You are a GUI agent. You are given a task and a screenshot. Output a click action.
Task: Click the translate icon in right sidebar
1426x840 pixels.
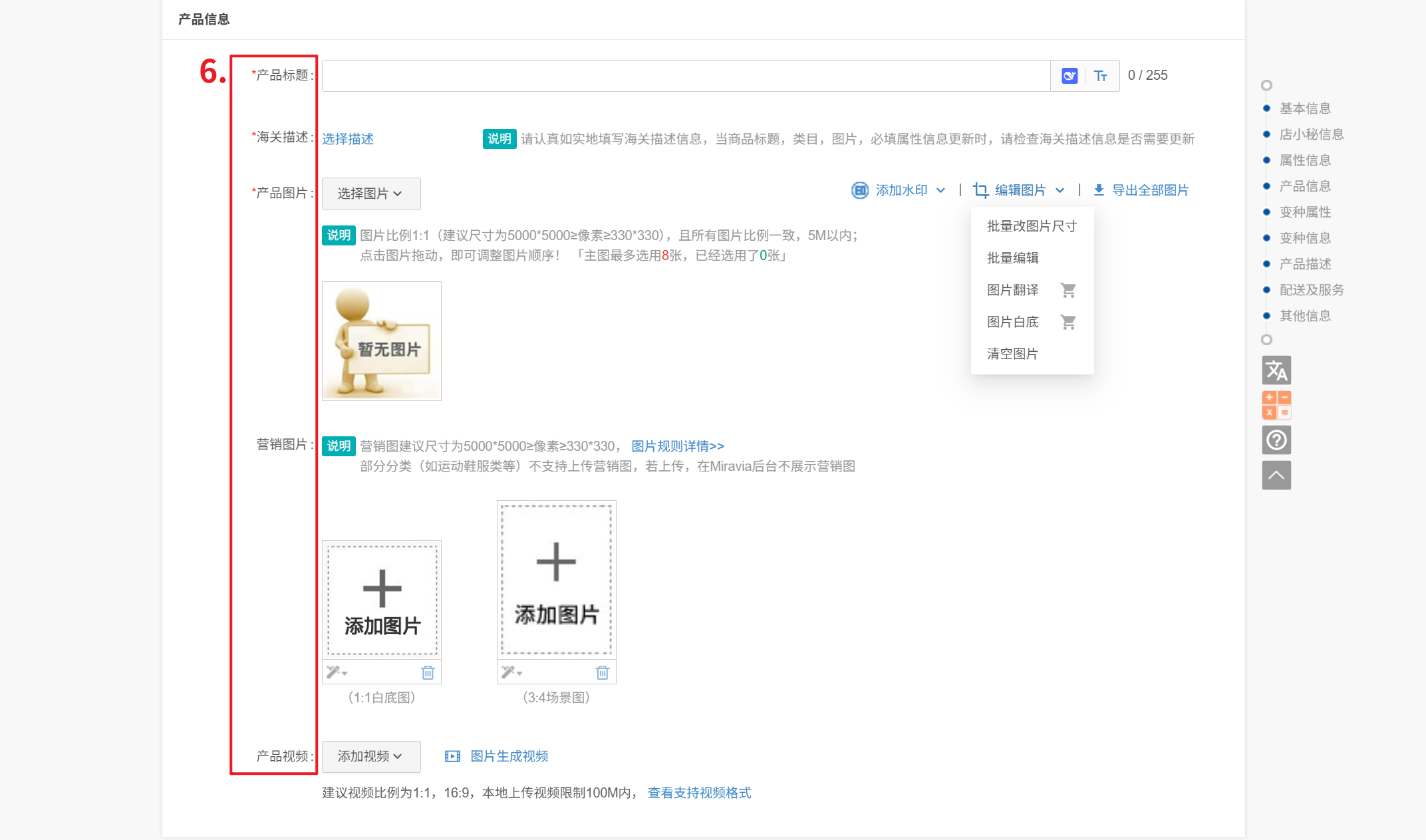[x=1276, y=370]
